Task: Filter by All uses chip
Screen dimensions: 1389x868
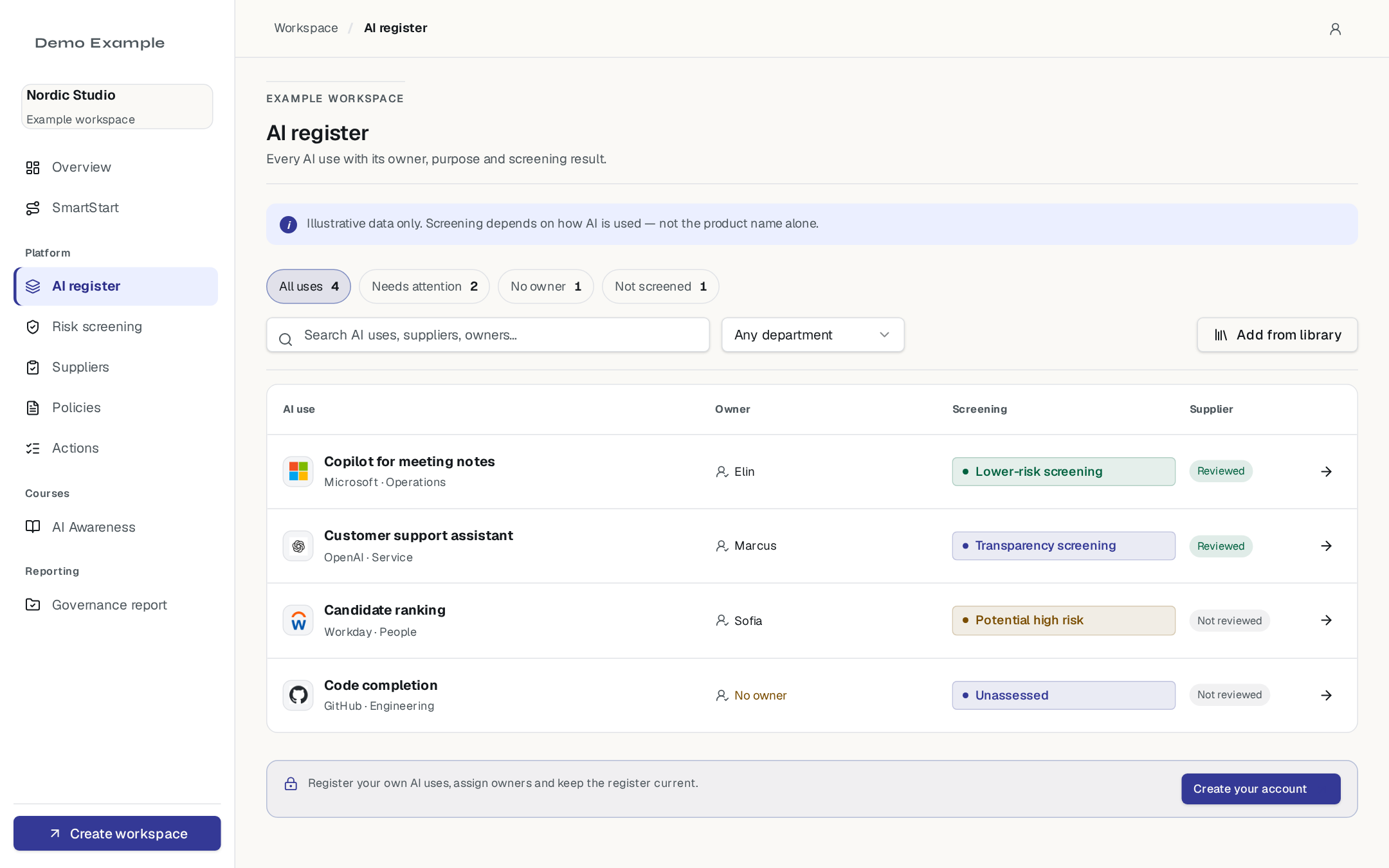Action: tap(309, 286)
